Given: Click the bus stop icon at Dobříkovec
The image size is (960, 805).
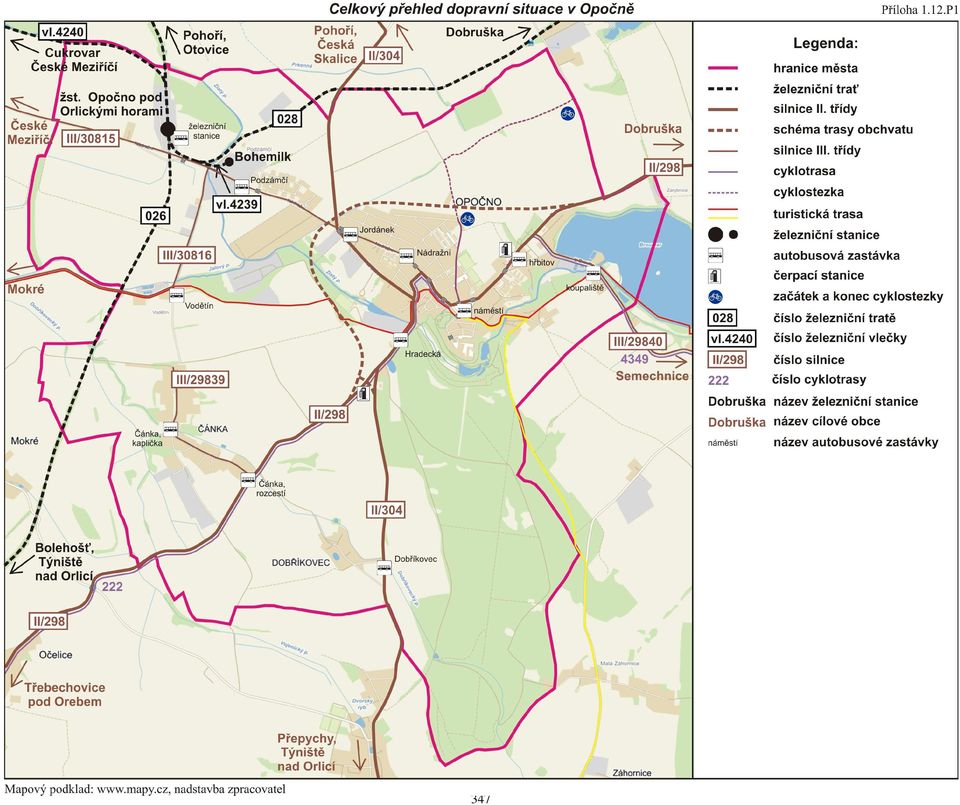Looking at the screenshot, I should coord(384,567).
